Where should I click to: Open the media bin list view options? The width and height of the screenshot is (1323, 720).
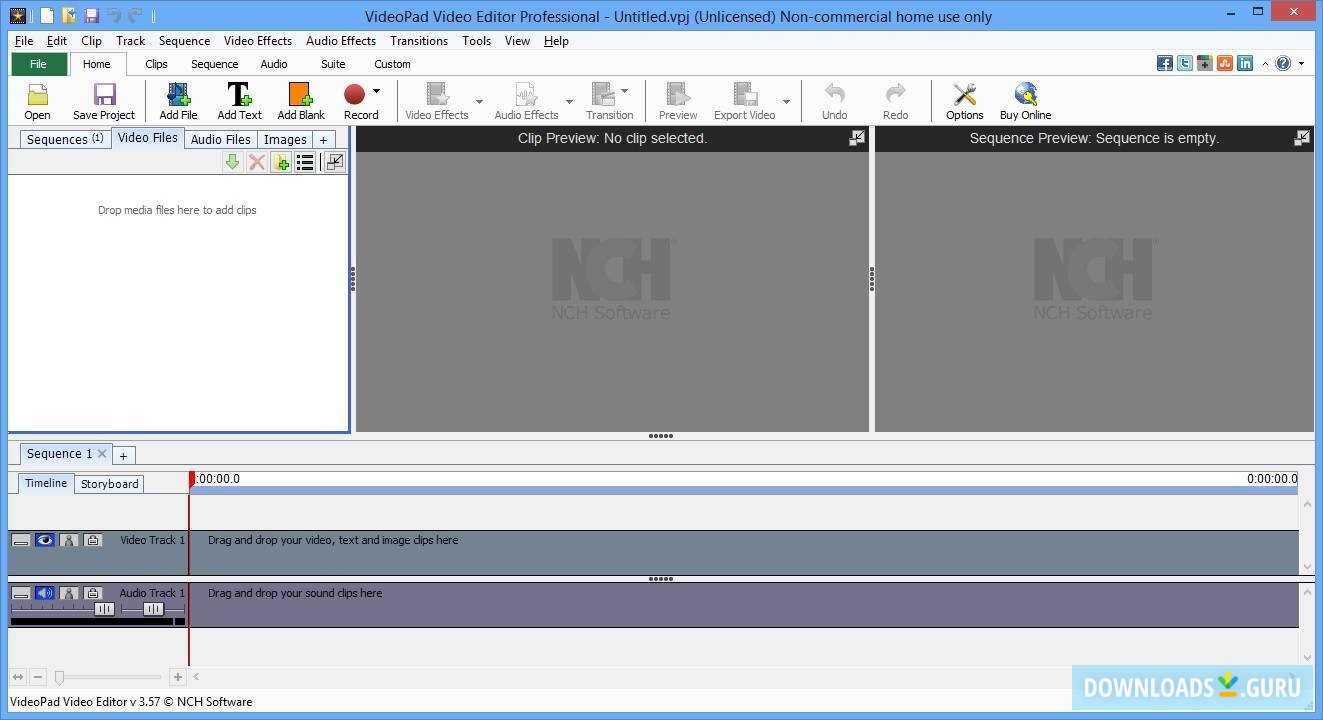[305, 162]
